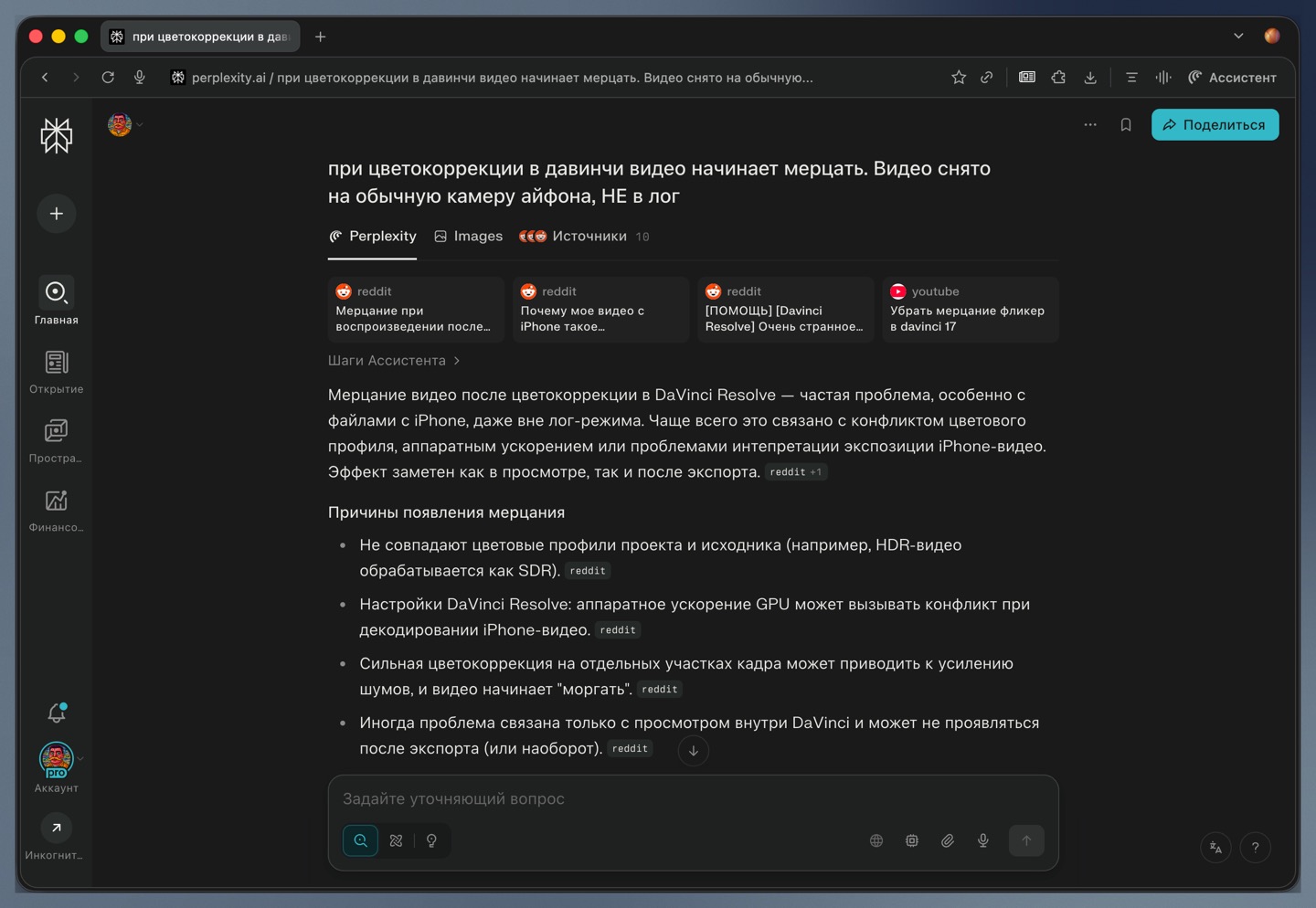
Task: Open the globe sources selector
Action: tap(876, 840)
